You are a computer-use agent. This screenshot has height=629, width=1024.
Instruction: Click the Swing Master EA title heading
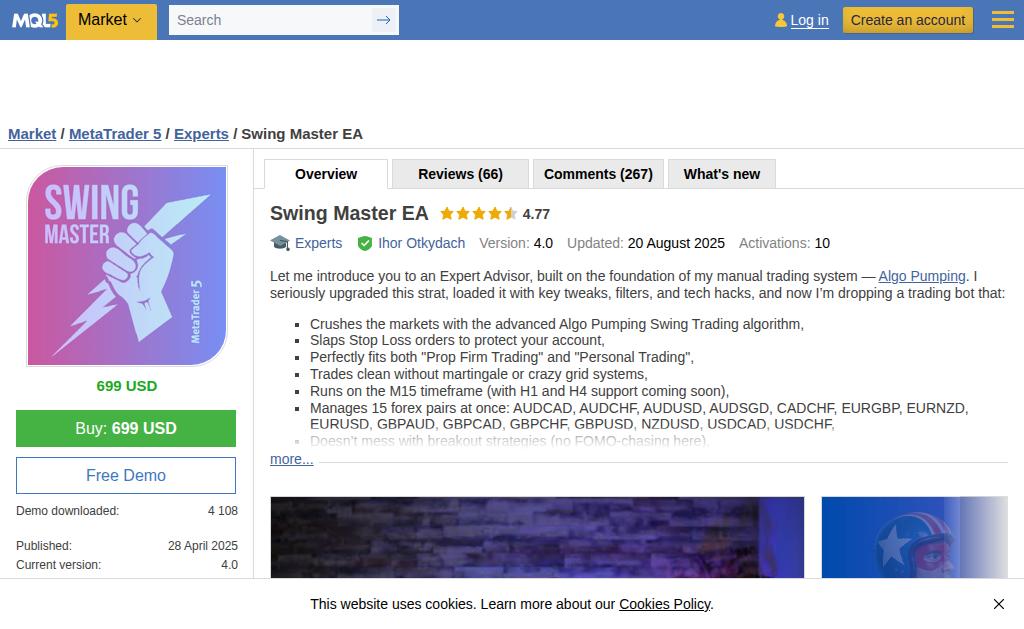pos(349,214)
